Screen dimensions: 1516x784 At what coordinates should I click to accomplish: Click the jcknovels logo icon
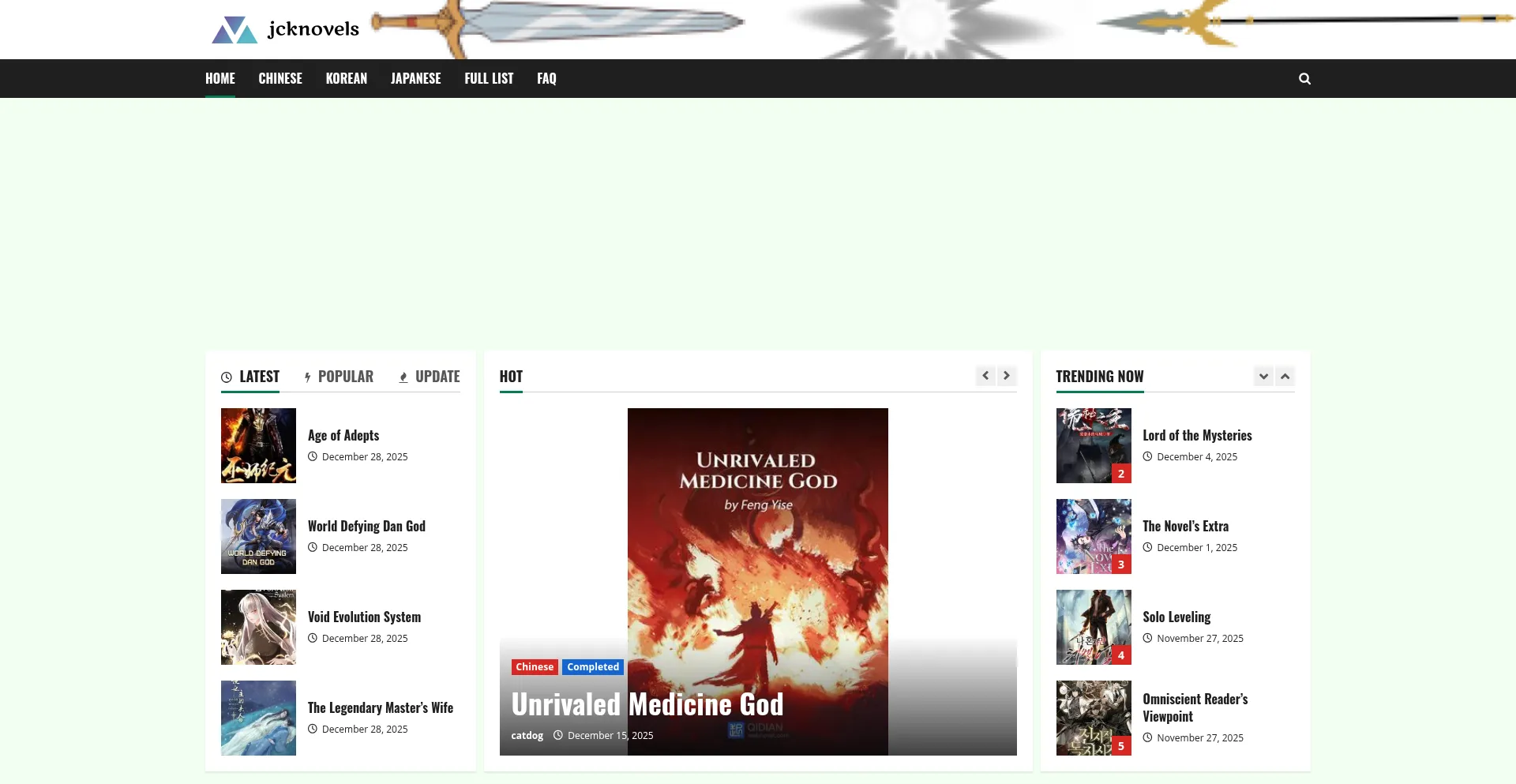click(235, 30)
